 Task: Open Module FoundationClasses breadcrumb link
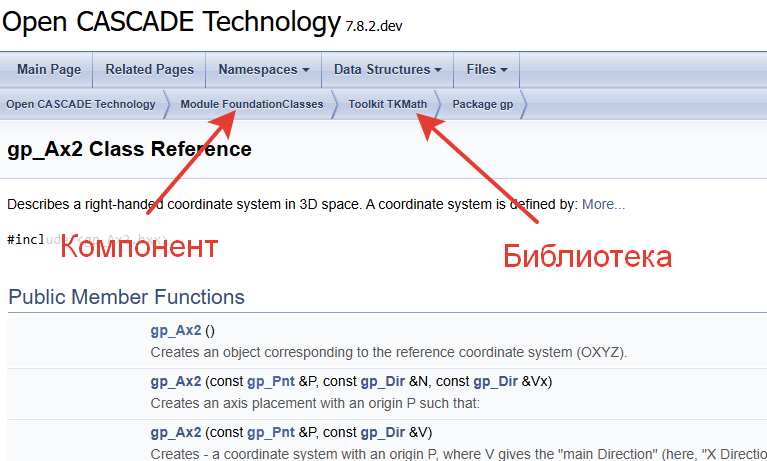[251, 104]
